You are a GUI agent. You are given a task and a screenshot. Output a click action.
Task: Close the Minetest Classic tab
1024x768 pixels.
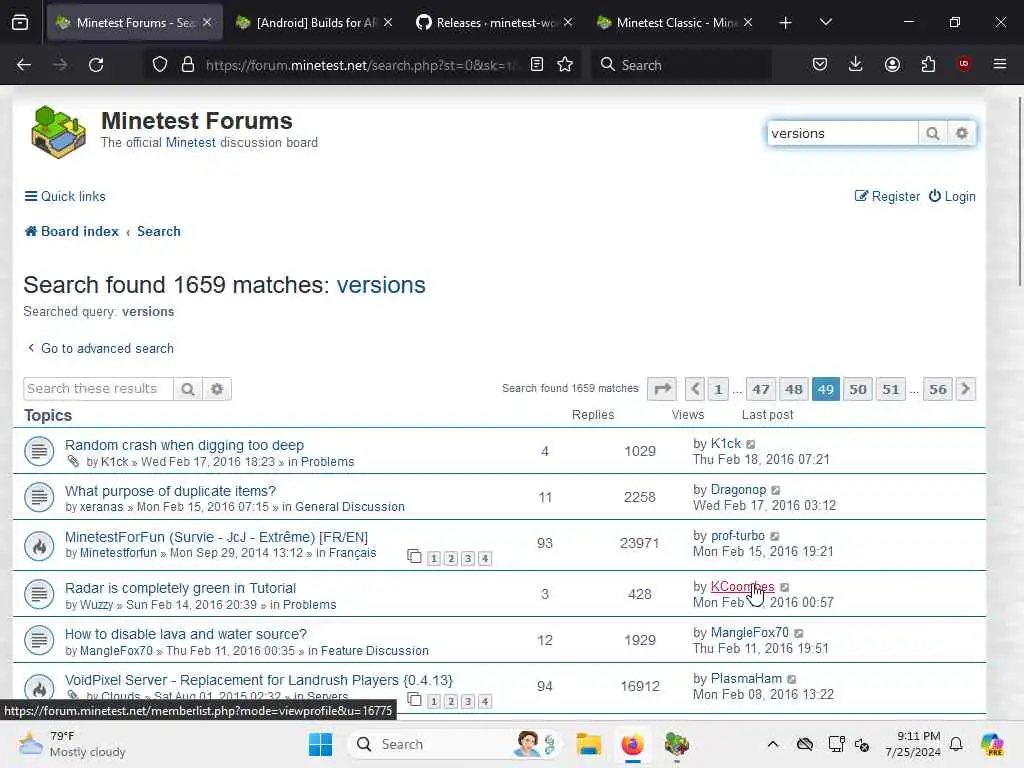point(748,23)
